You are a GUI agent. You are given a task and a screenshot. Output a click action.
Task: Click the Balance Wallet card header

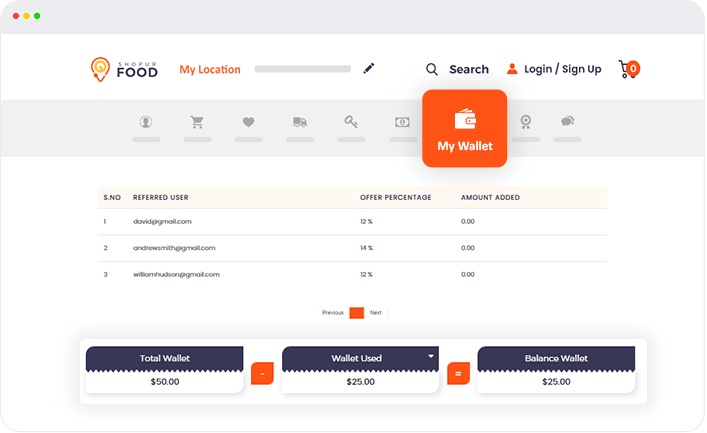556,359
